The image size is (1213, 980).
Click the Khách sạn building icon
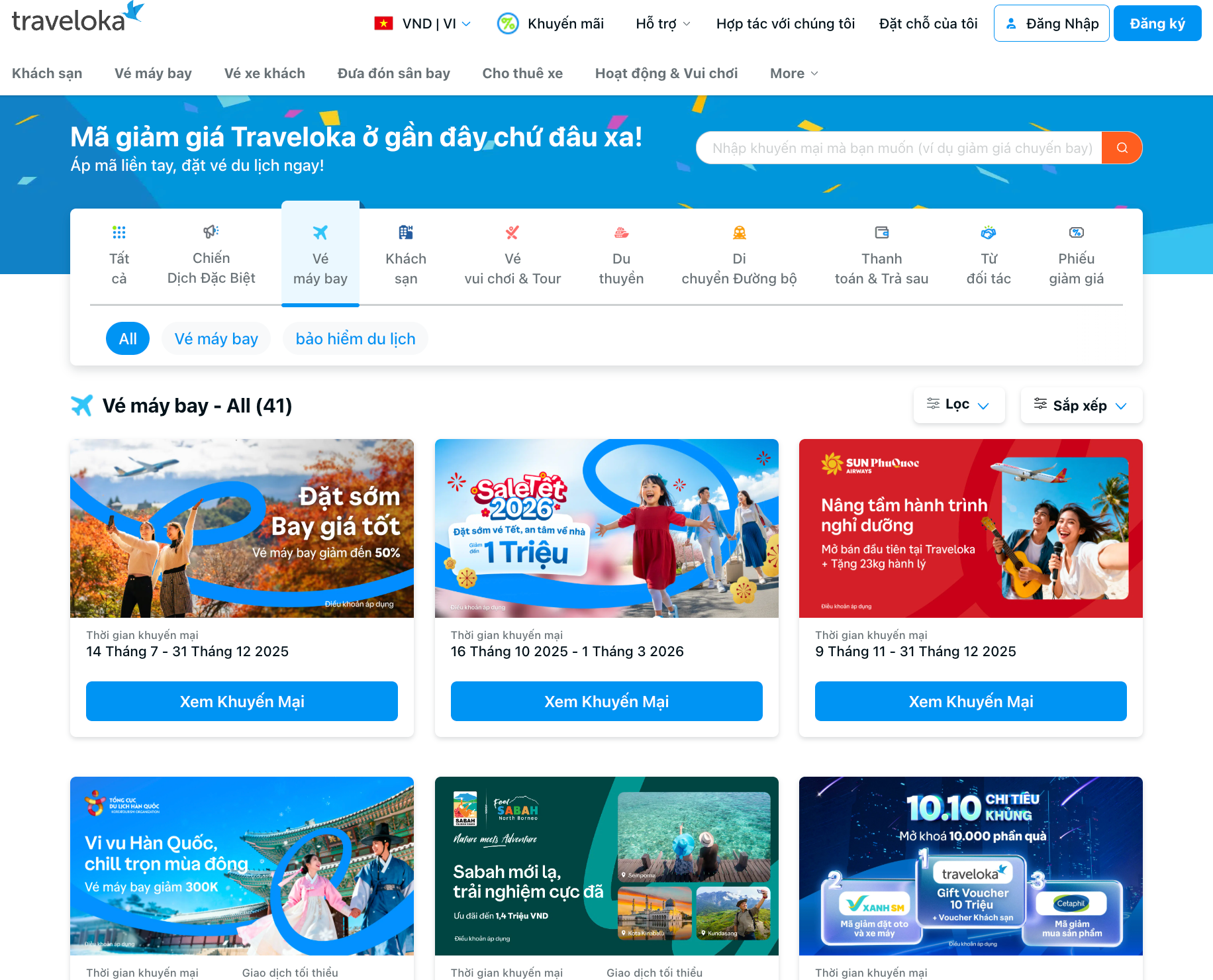pyautogui.click(x=406, y=232)
